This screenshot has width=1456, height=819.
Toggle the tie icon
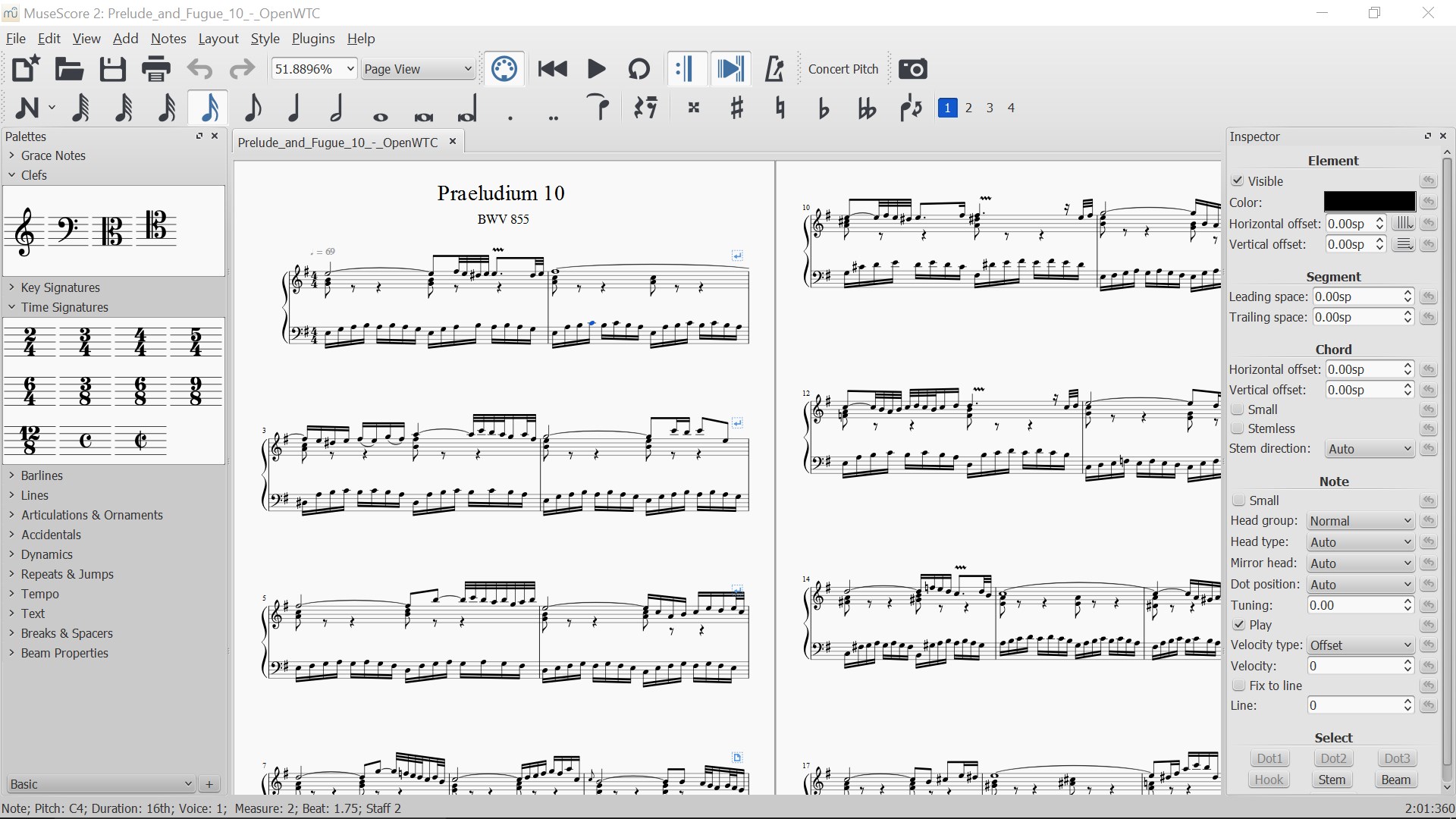[x=599, y=108]
